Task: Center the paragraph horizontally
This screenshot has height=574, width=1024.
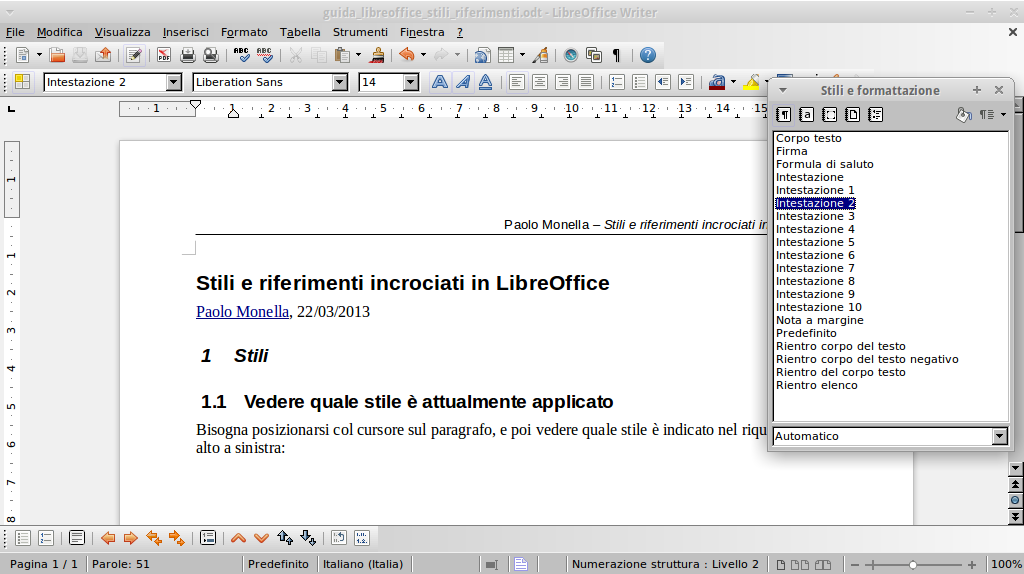Action: pyautogui.click(x=539, y=82)
